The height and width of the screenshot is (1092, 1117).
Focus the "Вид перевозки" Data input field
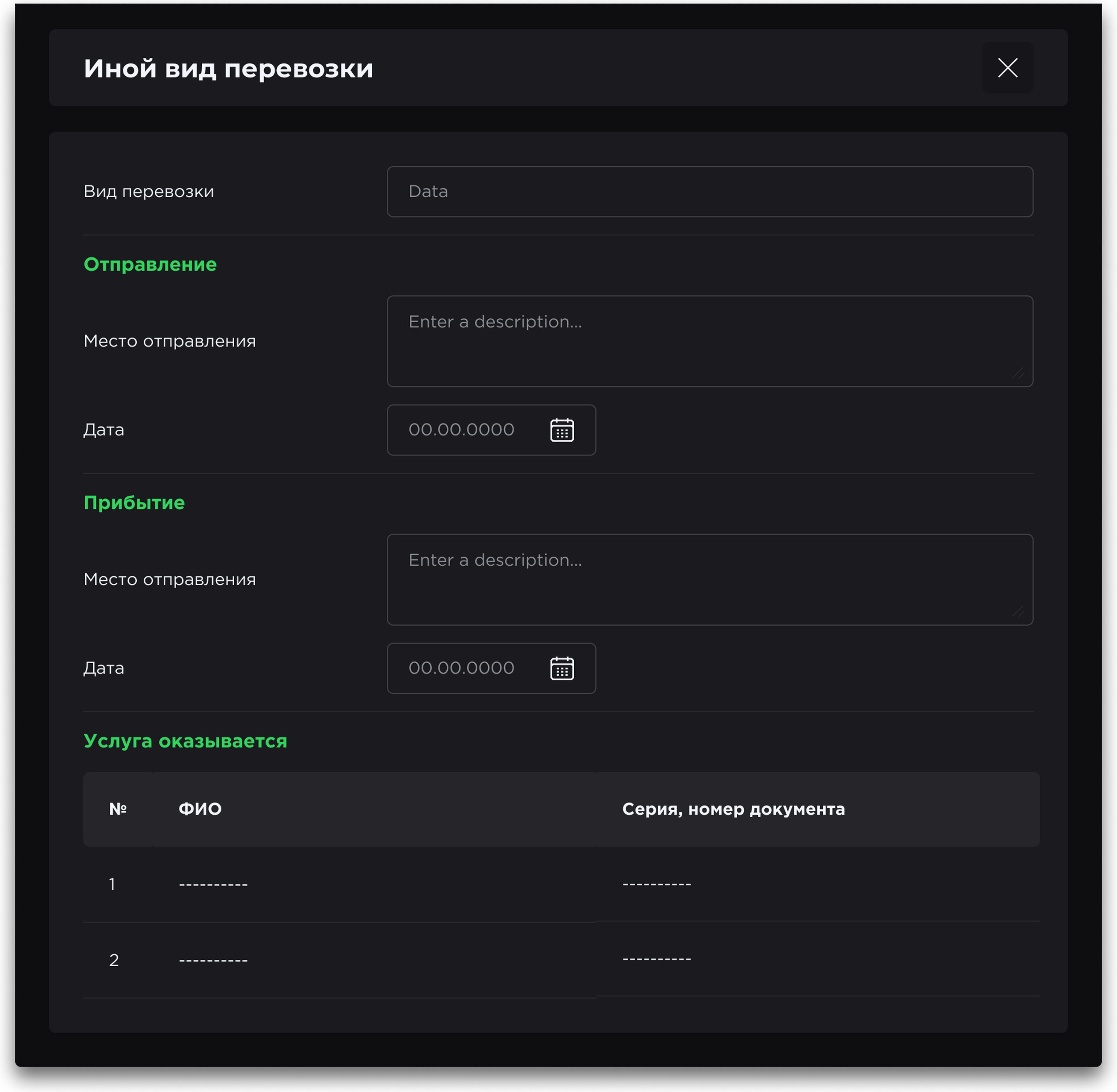coord(709,192)
